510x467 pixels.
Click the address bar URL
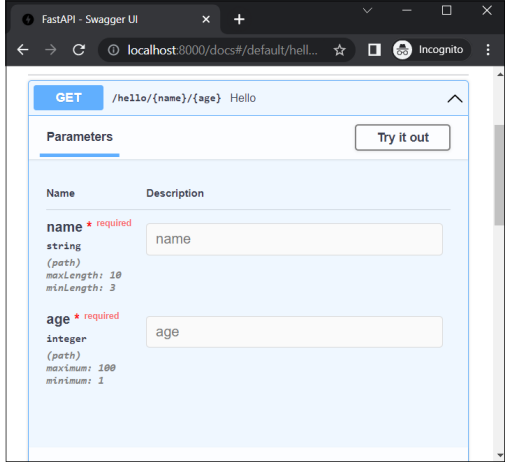(x=222, y=50)
